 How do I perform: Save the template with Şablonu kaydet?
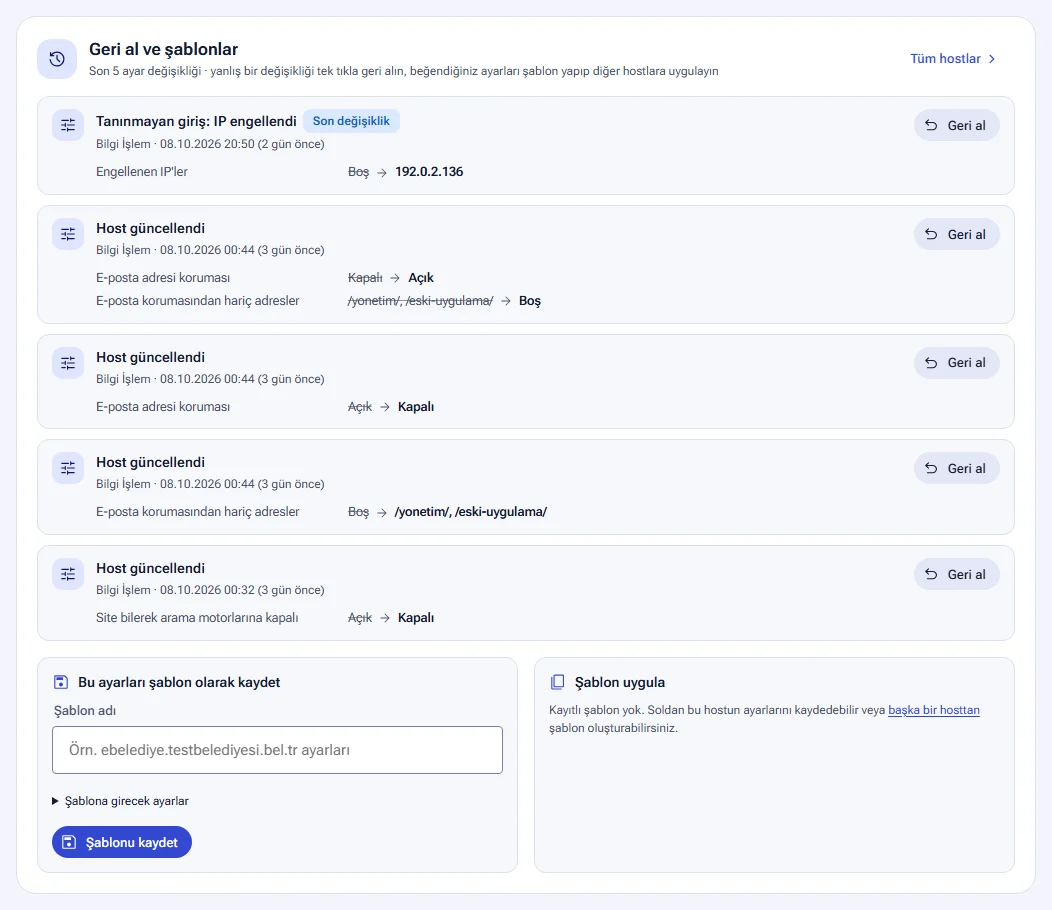pos(122,842)
